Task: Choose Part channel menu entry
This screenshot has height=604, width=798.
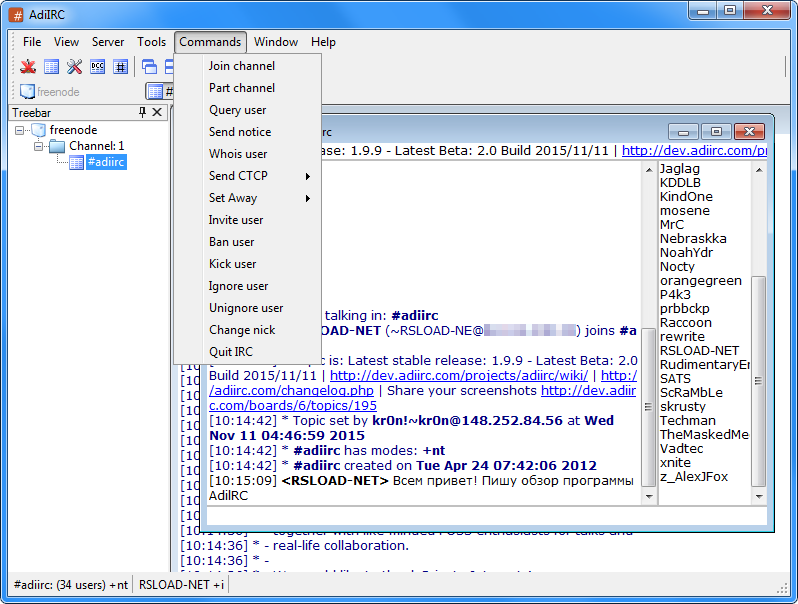Action: (x=248, y=88)
